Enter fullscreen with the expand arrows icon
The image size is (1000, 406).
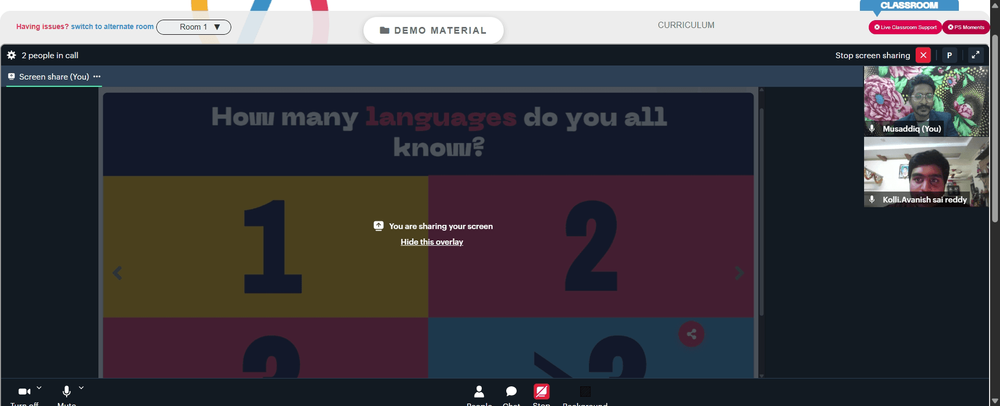click(x=975, y=55)
